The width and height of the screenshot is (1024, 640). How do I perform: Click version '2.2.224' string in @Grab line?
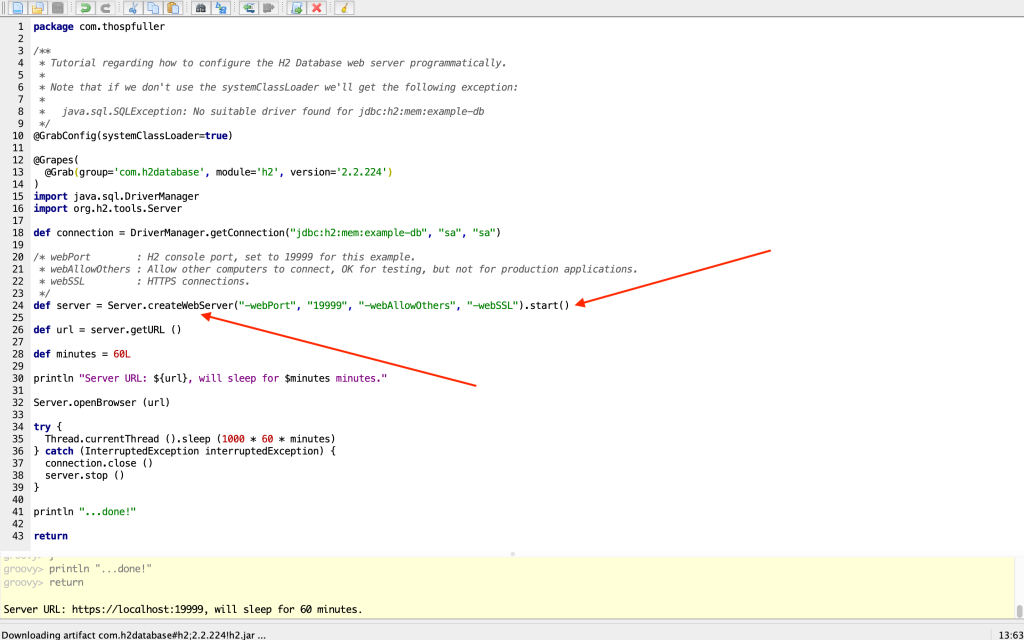[365, 172]
